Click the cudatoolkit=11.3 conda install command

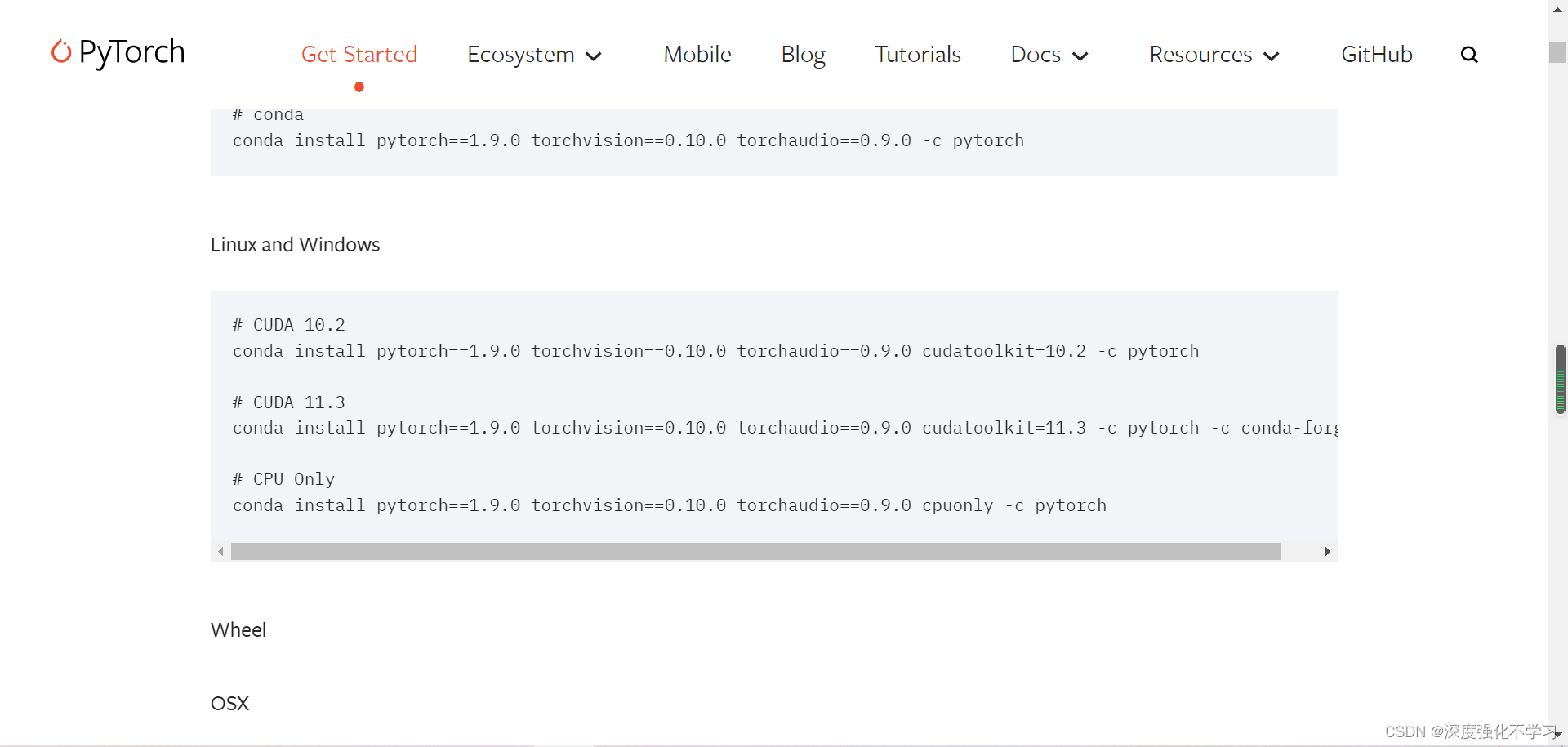(785, 428)
